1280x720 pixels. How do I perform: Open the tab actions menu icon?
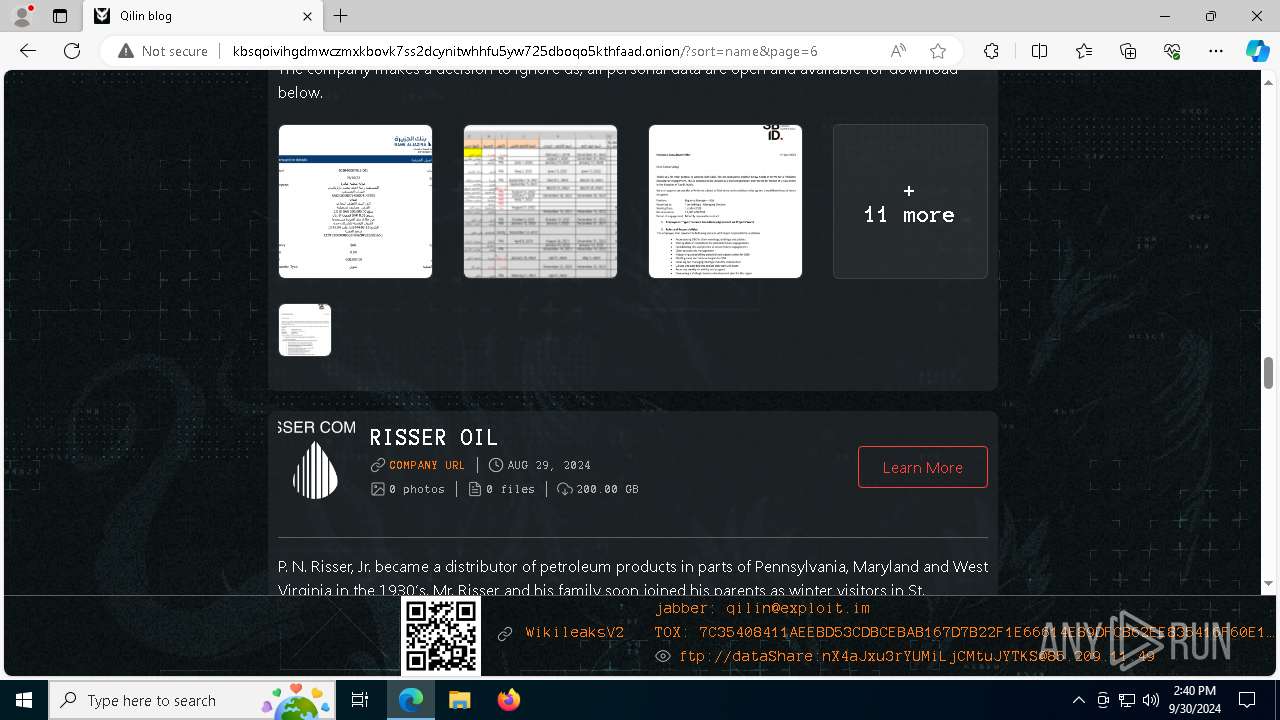(x=60, y=16)
